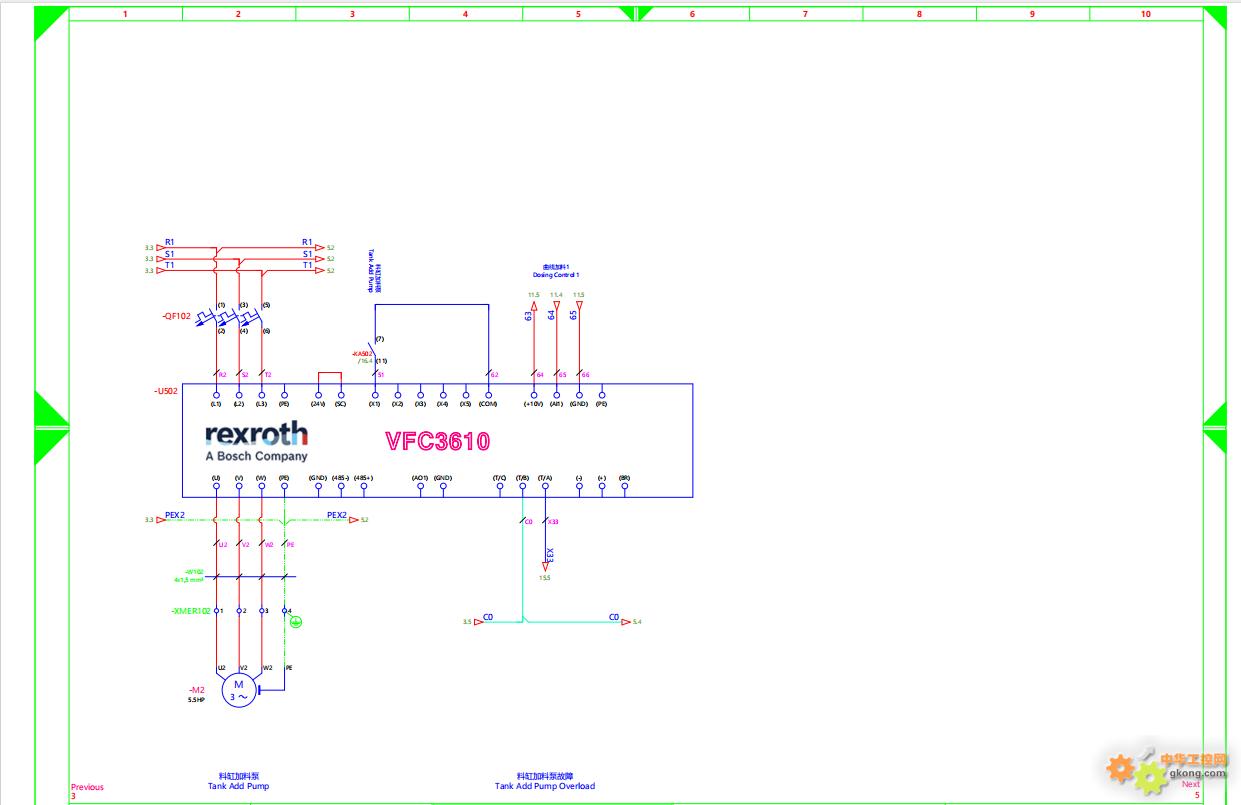This screenshot has height=805, width=1241.
Task: Click the green protective earth ground symbol
Action: pos(295,622)
